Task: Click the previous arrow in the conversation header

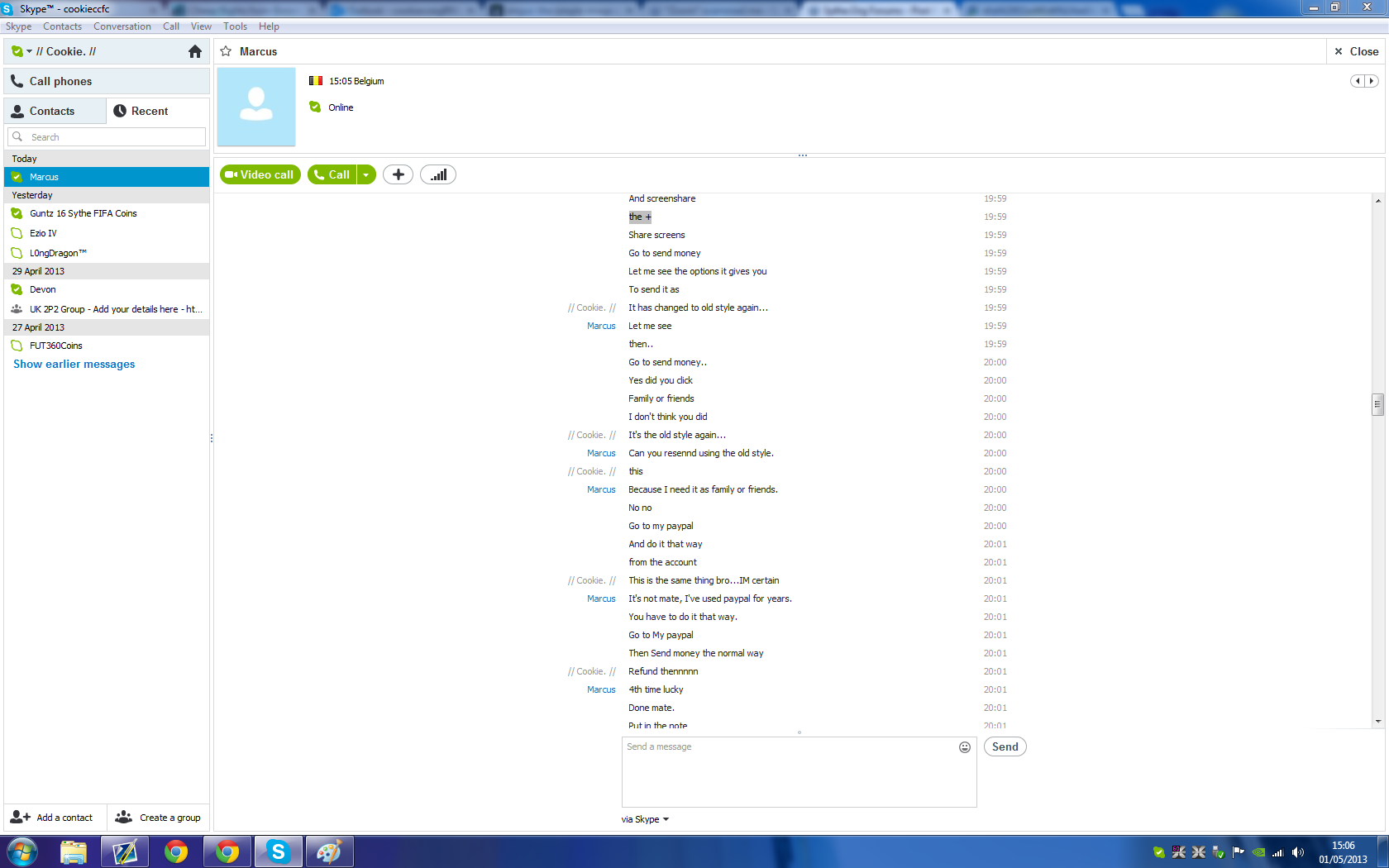Action: (1358, 81)
